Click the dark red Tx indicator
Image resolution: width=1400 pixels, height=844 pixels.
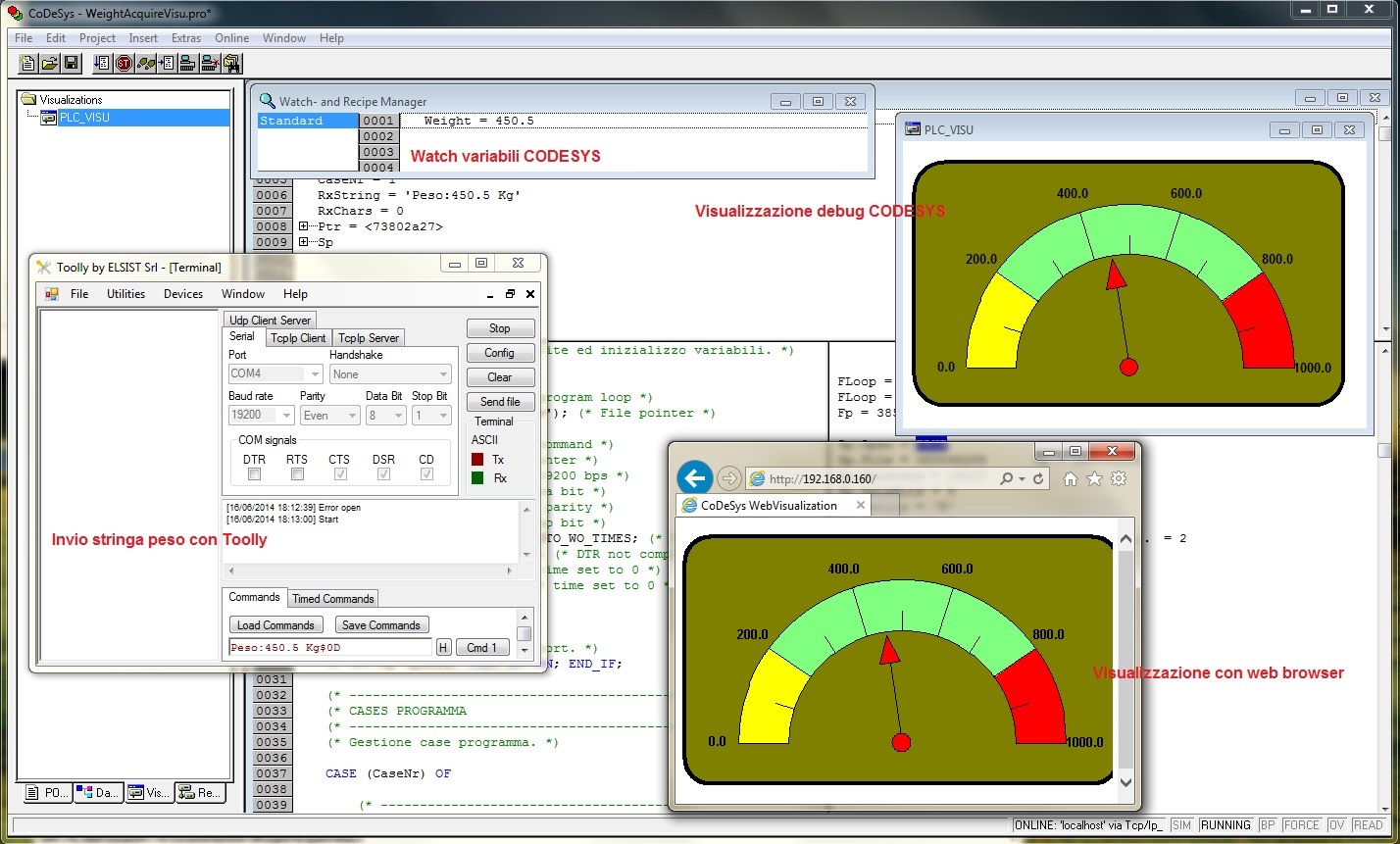[477, 459]
